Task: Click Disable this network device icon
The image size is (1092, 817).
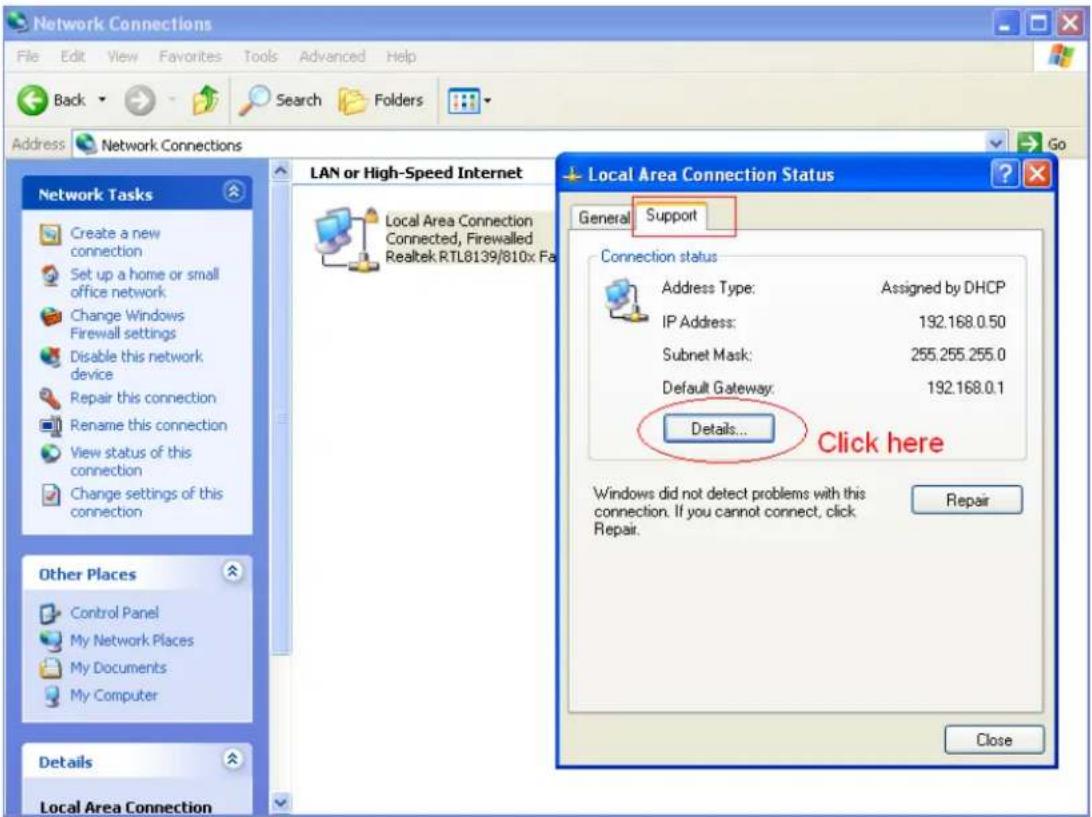Action: coord(50,358)
